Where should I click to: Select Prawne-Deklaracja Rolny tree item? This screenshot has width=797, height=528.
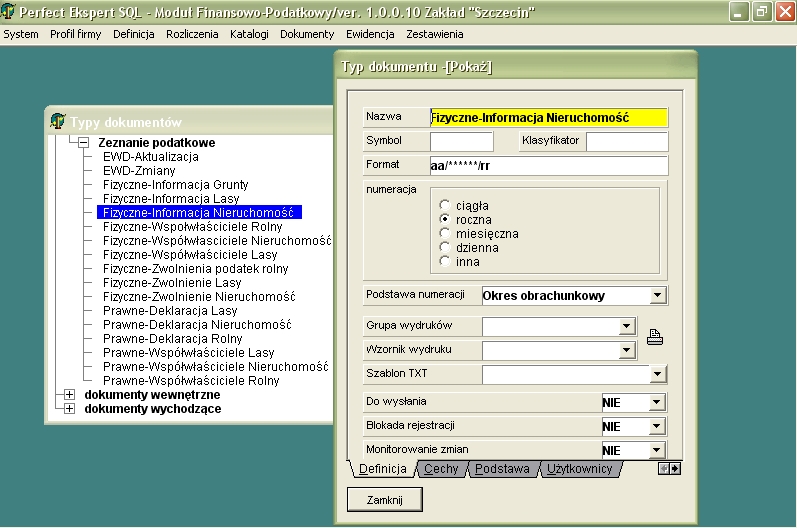click(172, 338)
